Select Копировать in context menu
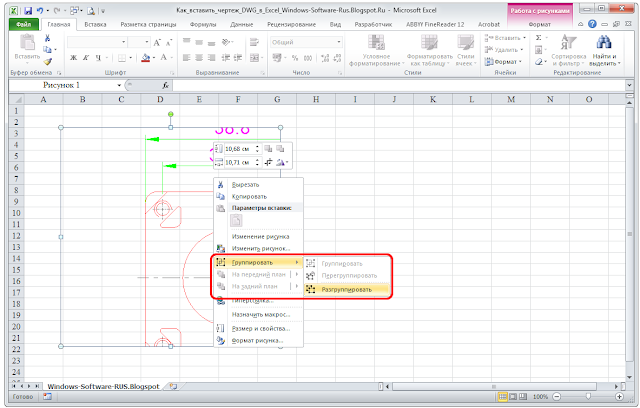 (x=258, y=197)
